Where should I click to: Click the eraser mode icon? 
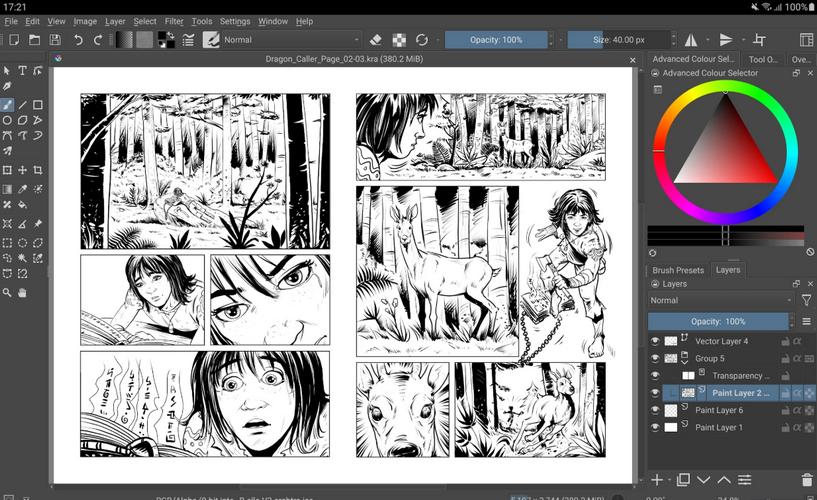(376, 40)
